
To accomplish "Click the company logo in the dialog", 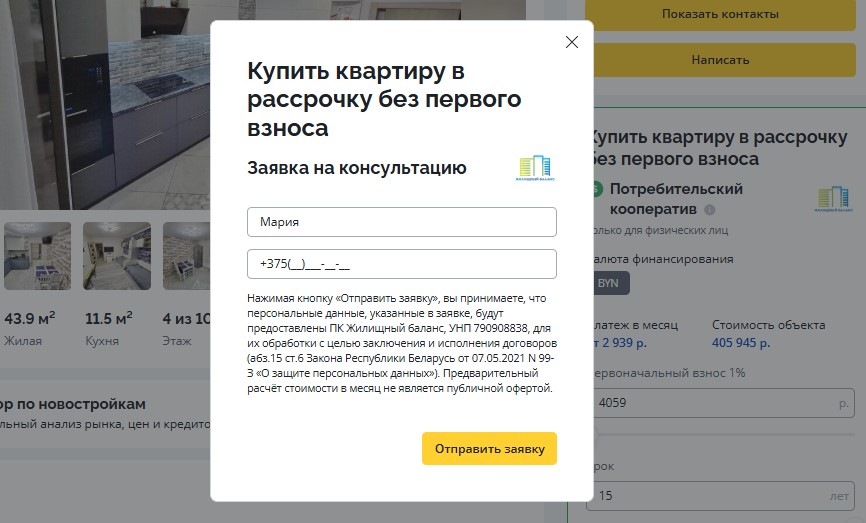I will (x=534, y=168).
